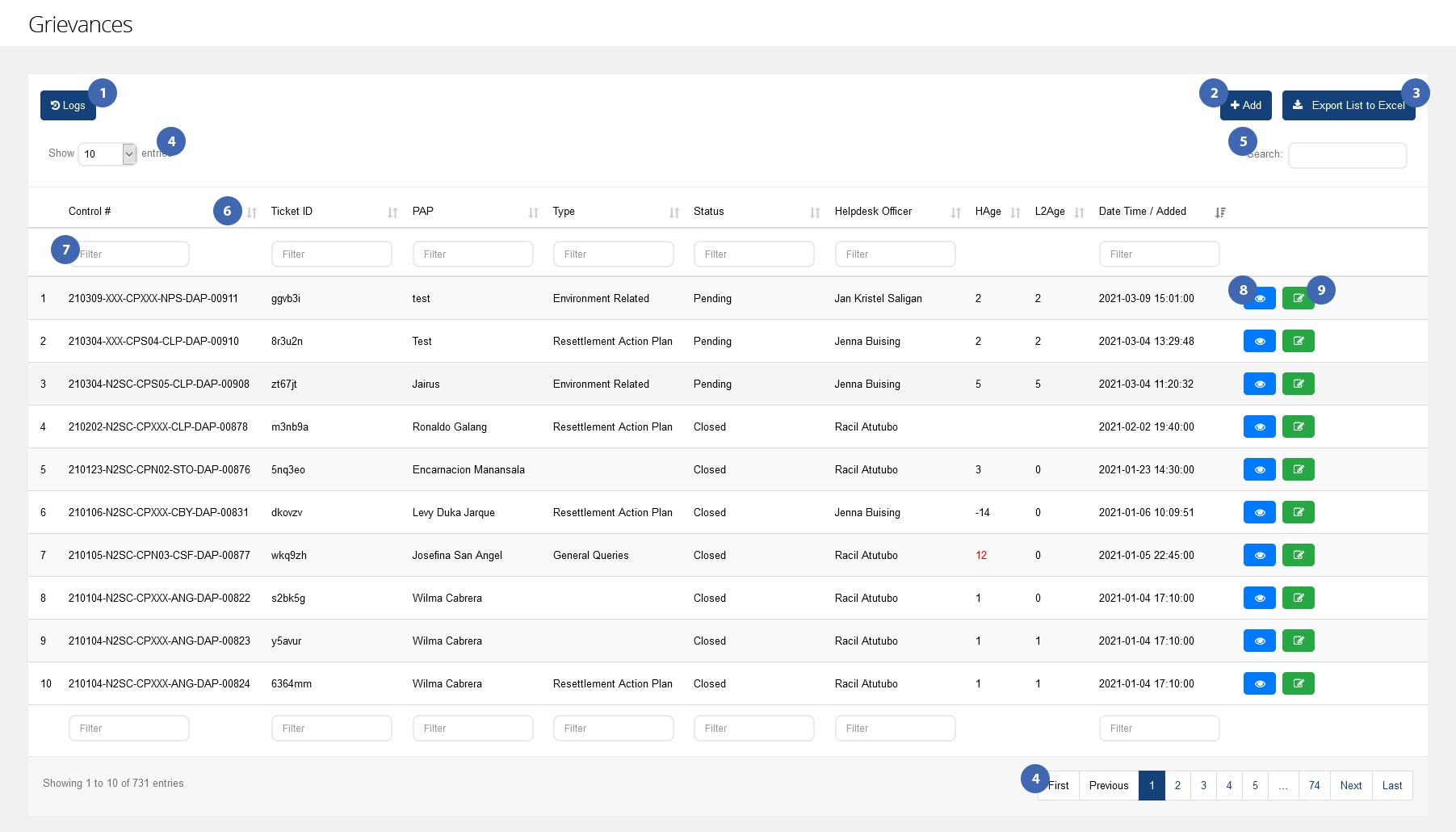Screen dimensions: 1456x832
Task: Sort by the PAP column header
Action: [423, 212]
